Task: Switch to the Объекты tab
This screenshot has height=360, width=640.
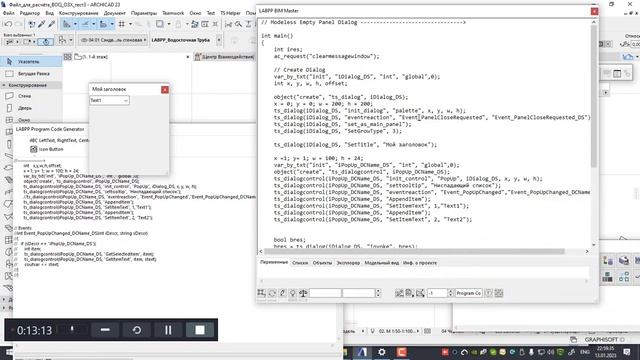Action: (x=322, y=263)
